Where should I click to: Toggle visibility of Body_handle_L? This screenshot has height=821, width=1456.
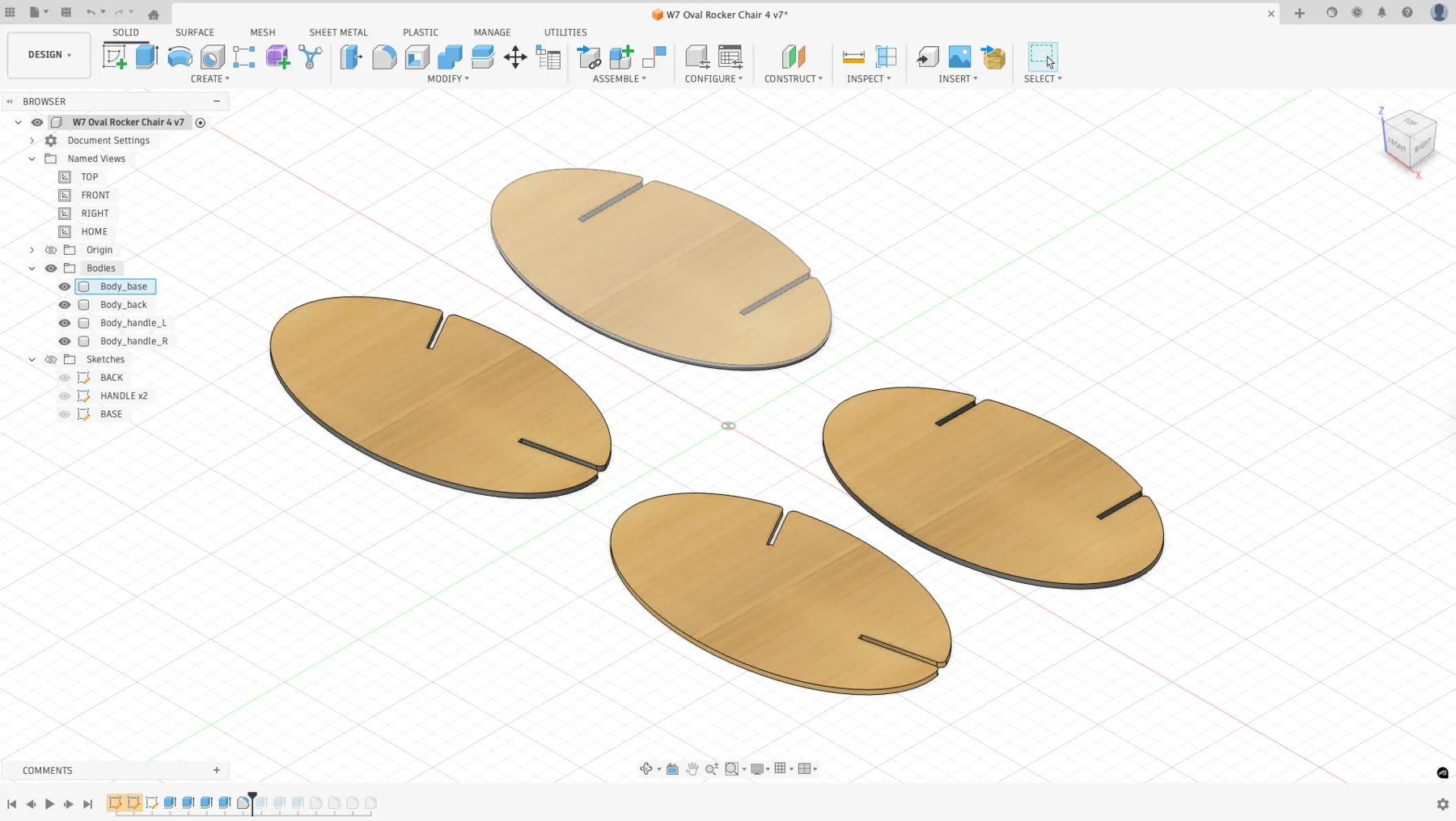pyautogui.click(x=64, y=323)
